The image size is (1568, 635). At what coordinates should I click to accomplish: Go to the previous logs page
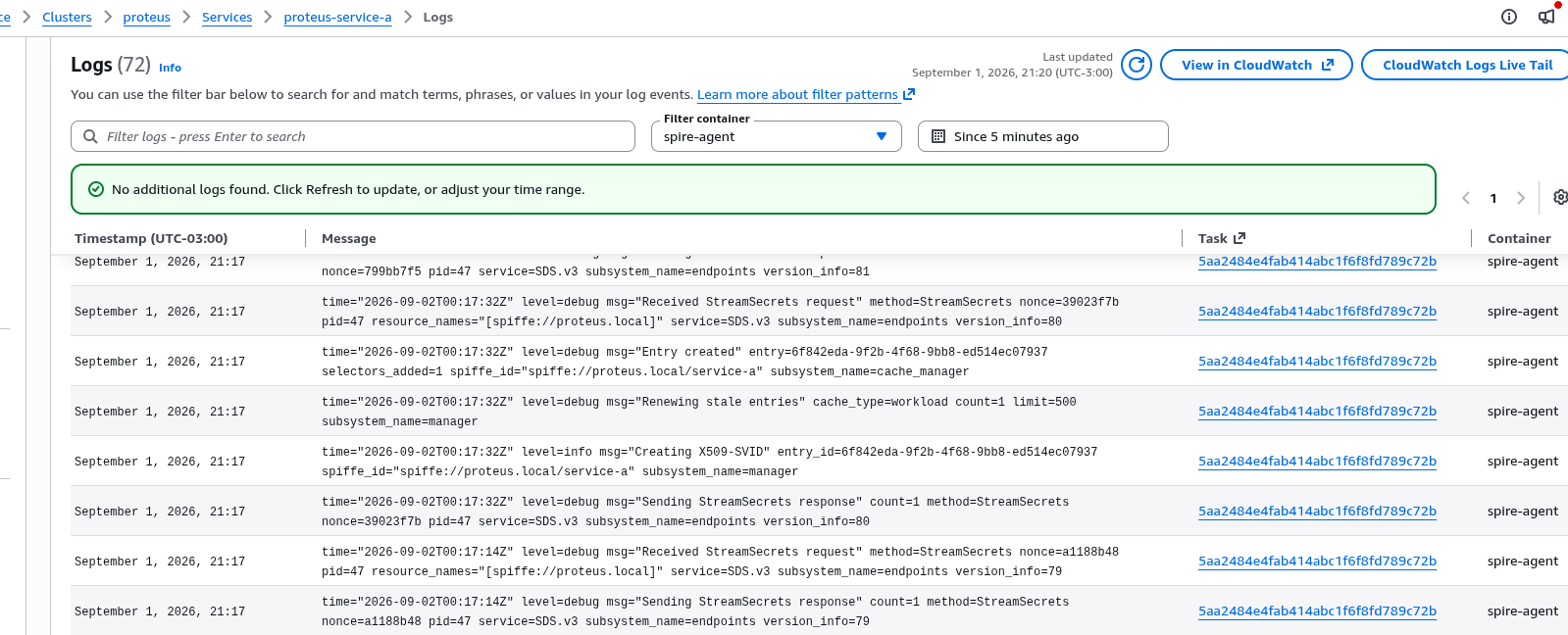[1466, 198]
